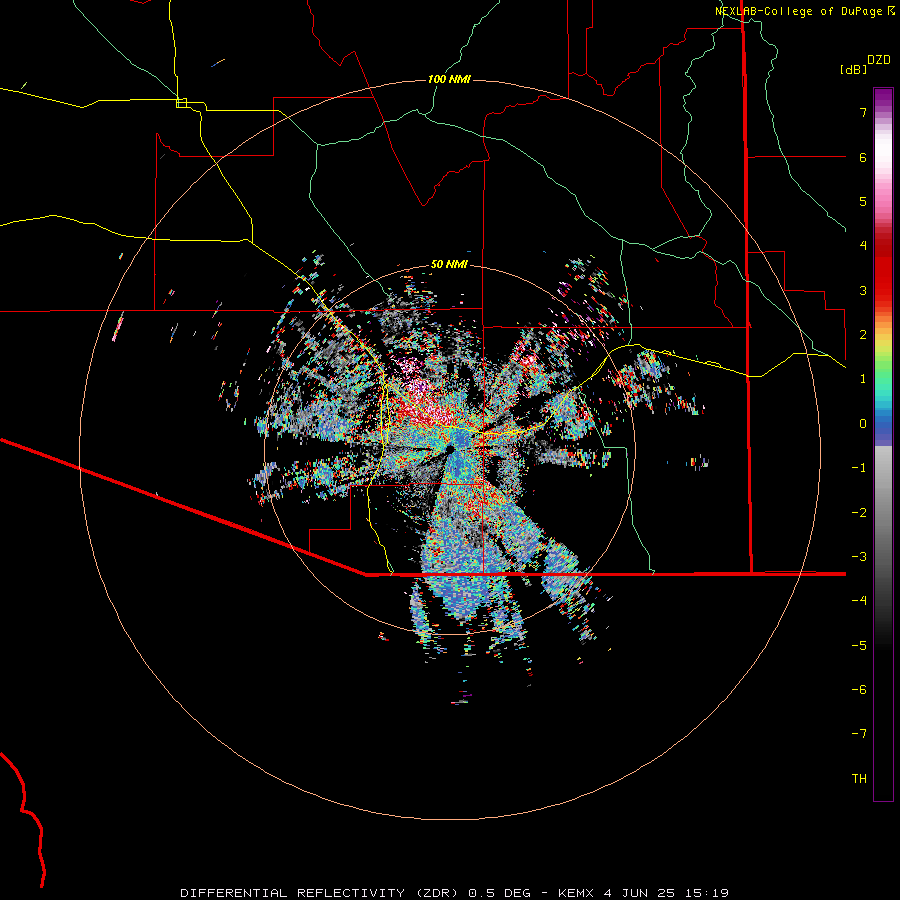This screenshot has width=900, height=900.
Task: Click the -2 value on the color scale
Action: point(859,513)
